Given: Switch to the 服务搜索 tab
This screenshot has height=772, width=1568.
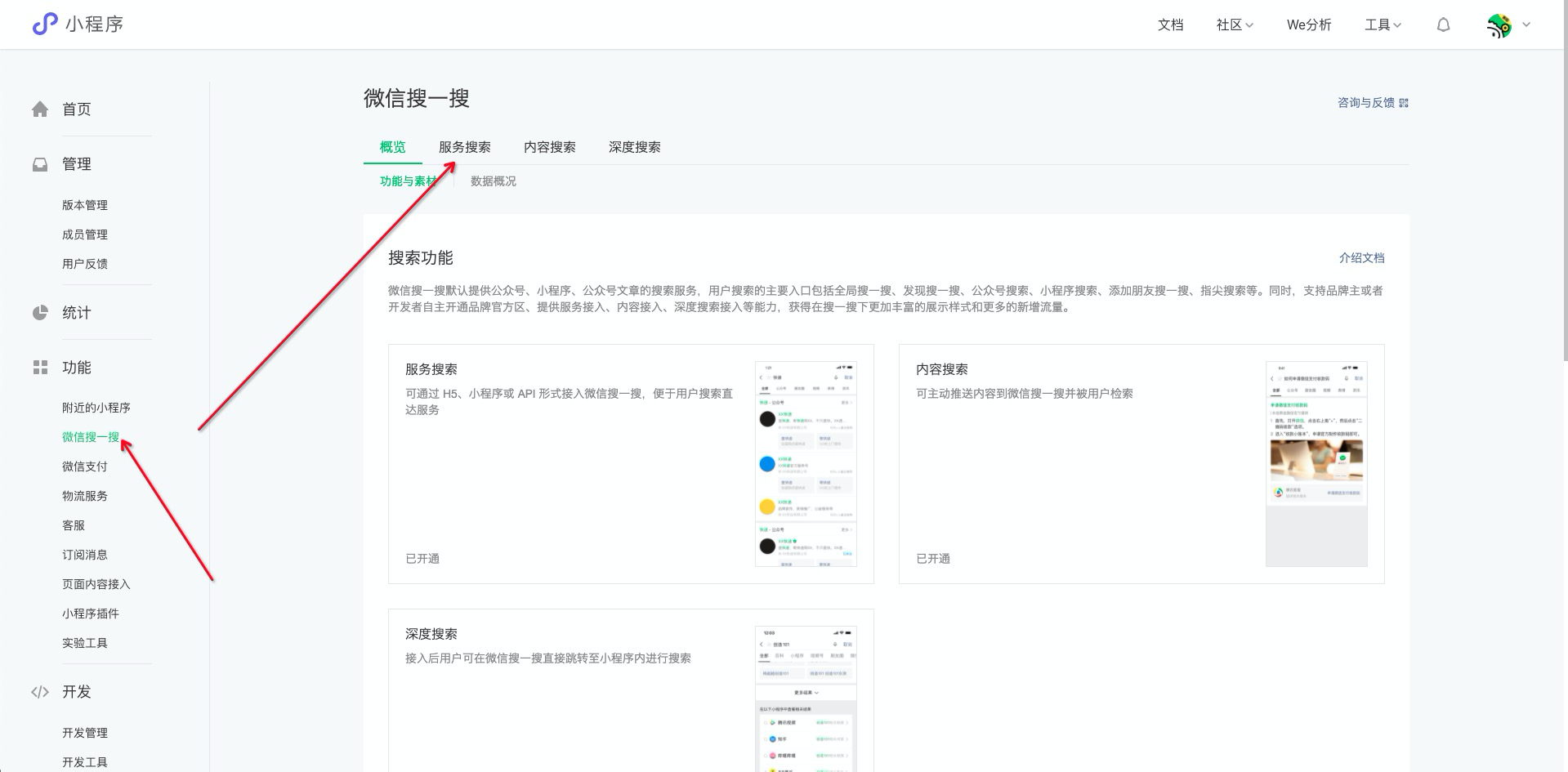Looking at the screenshot, I should click(x=464, y=147).
